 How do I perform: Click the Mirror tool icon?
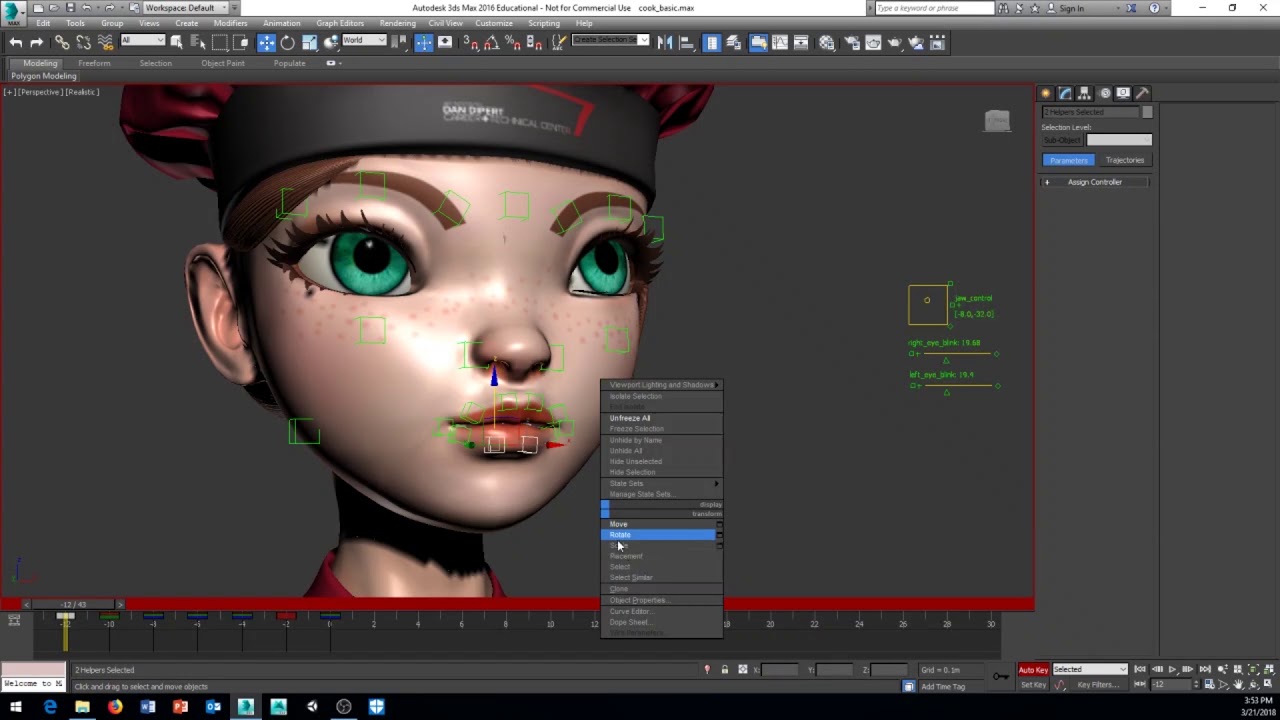665,42
